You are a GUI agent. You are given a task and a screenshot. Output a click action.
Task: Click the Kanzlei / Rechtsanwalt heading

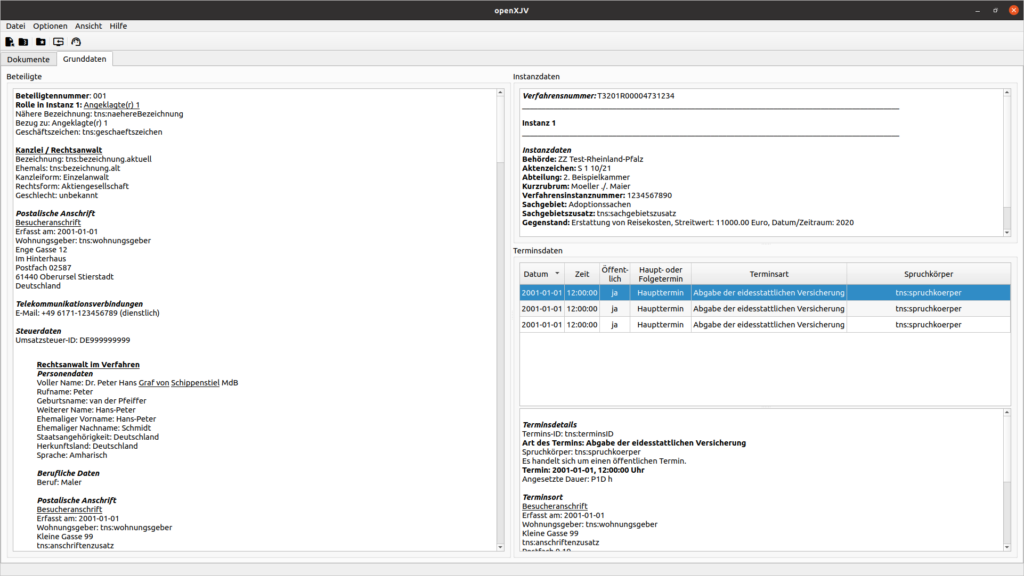(x=59, y=150)
